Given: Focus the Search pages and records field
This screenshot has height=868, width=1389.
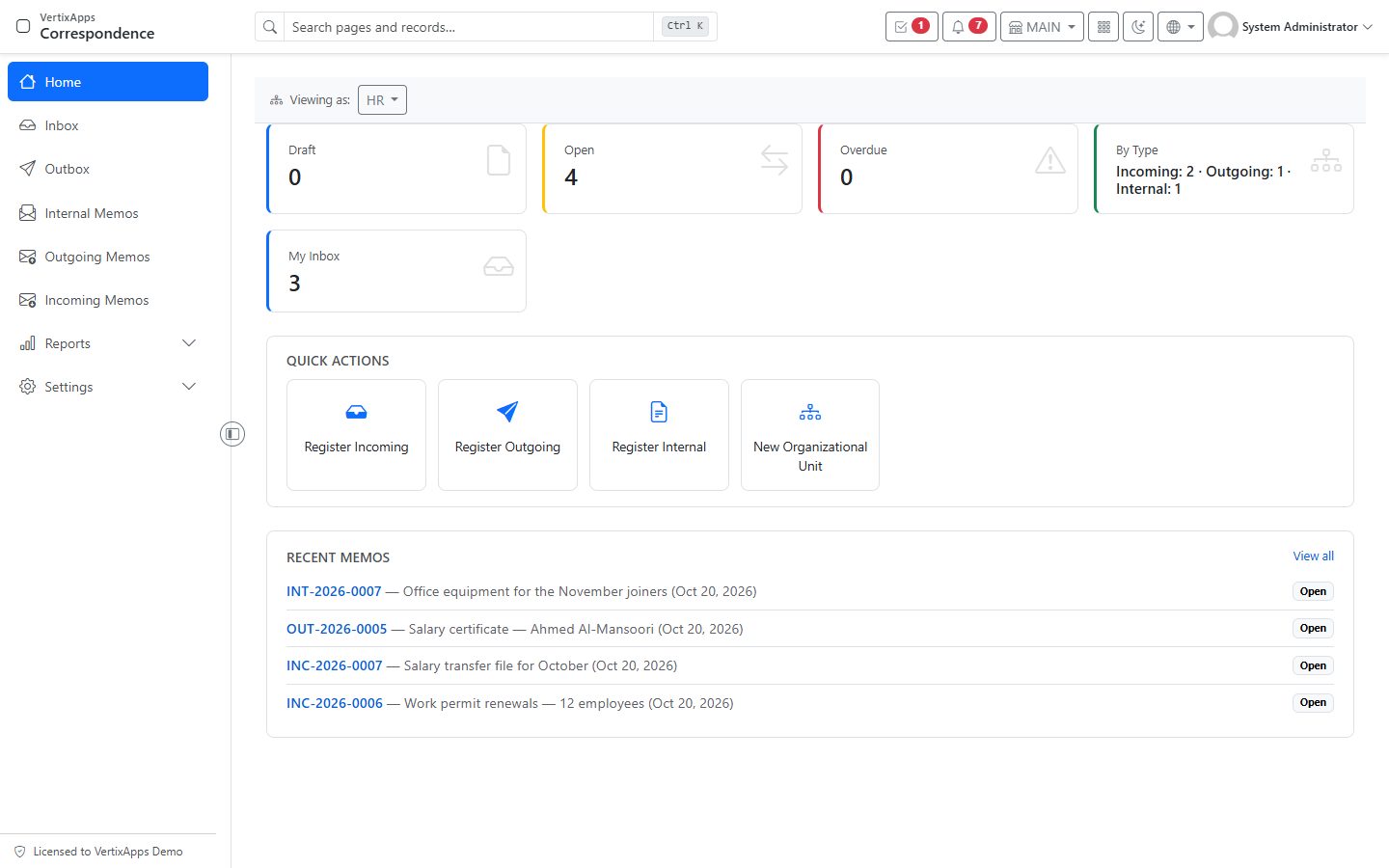Looking at the screenshot, I should click(x=470, y=27).
